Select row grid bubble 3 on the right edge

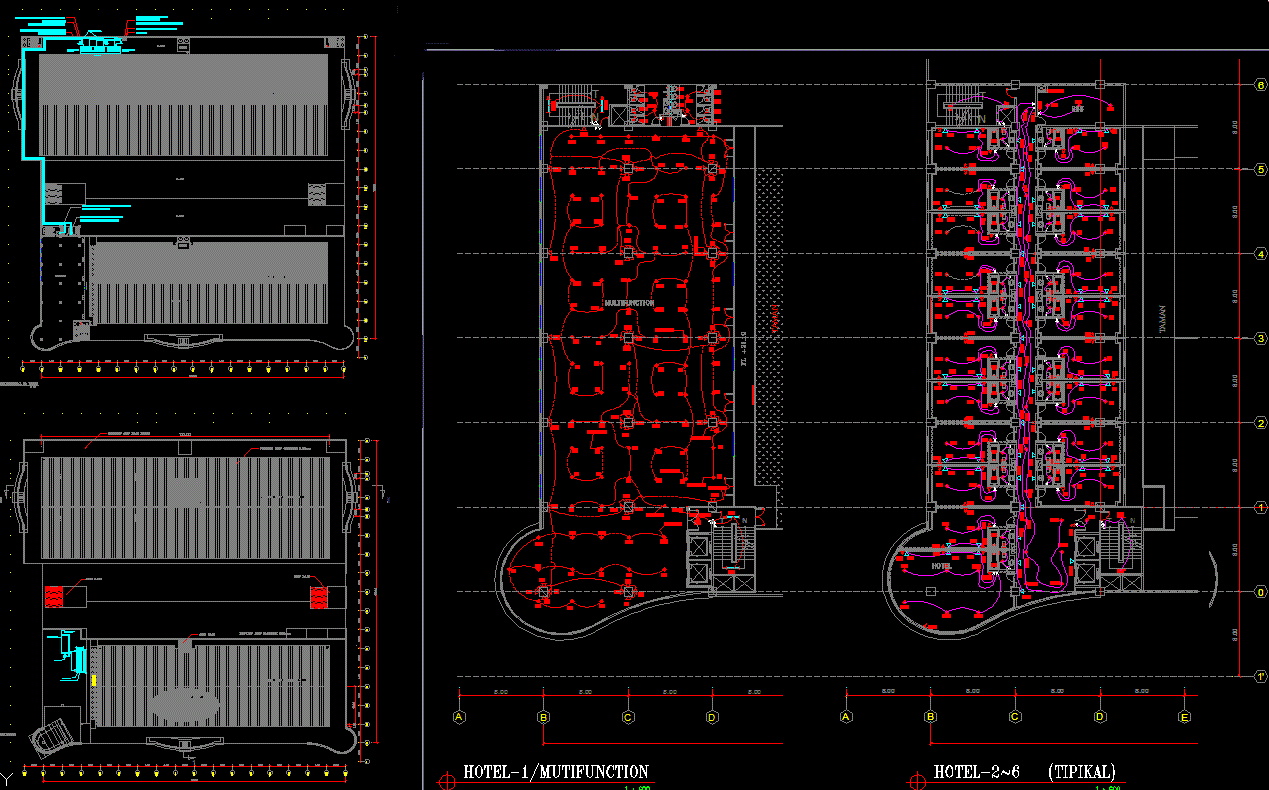click(x=1261, y=339)
